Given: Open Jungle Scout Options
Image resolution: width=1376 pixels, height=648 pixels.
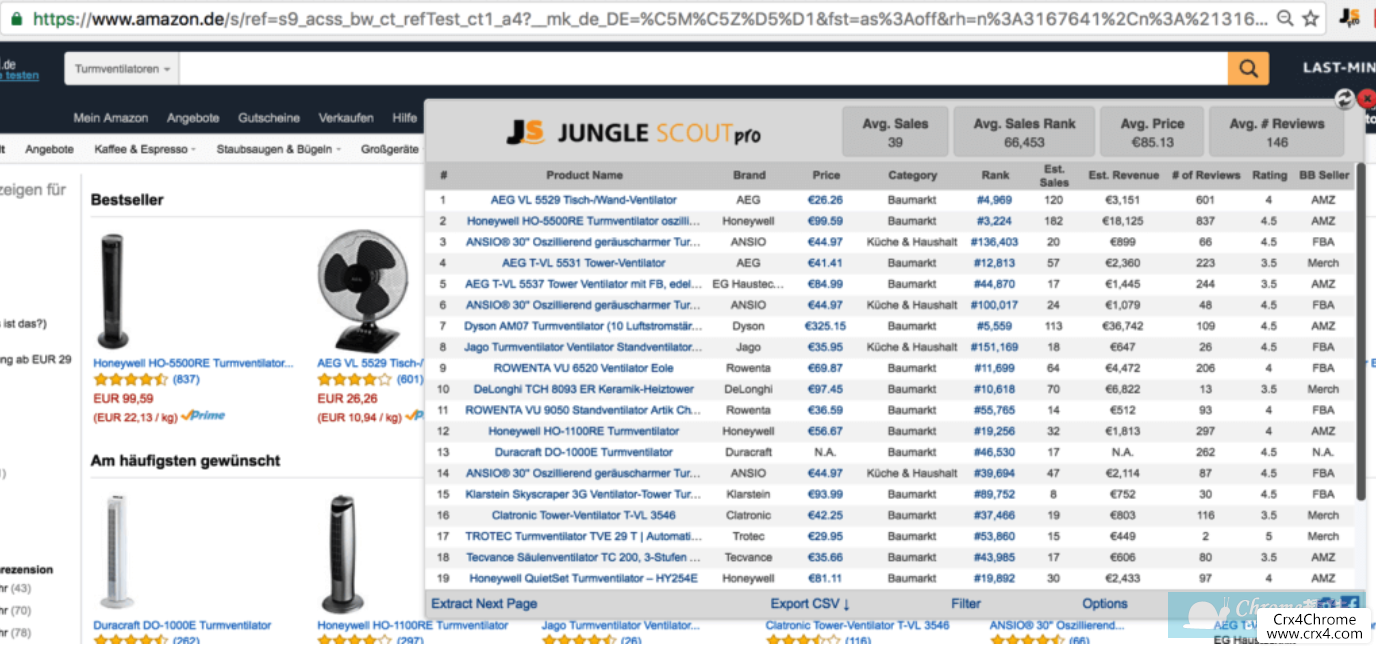Looking at the screenshot, I should pos(1105,604).
